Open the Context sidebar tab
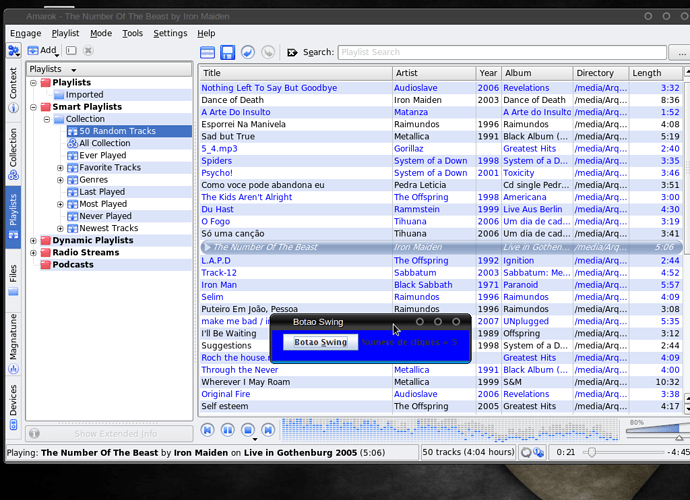This screenshot has width=690, height=500. tap(13, 89)
